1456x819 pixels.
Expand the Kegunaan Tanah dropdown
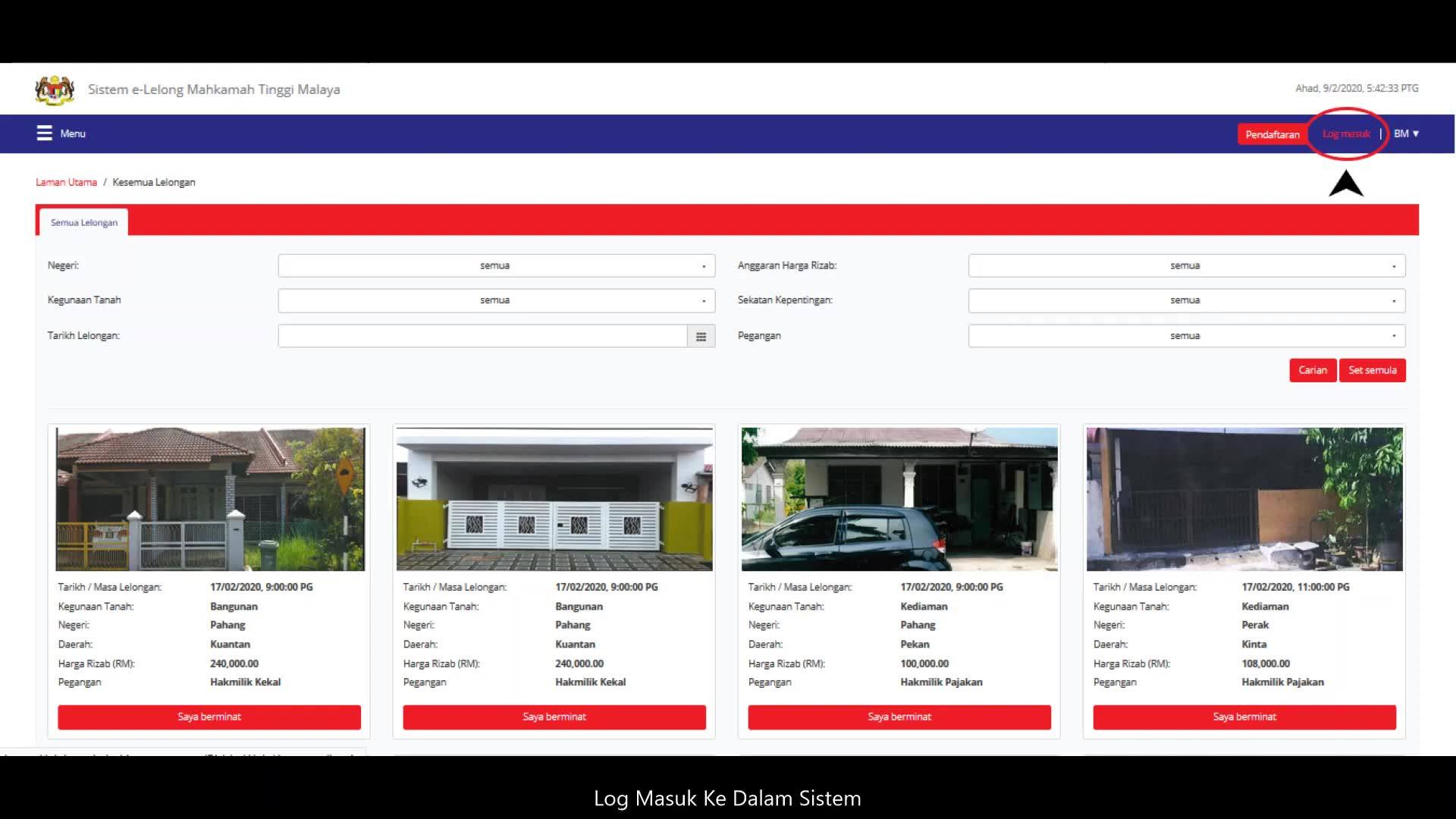coord(497,300)
